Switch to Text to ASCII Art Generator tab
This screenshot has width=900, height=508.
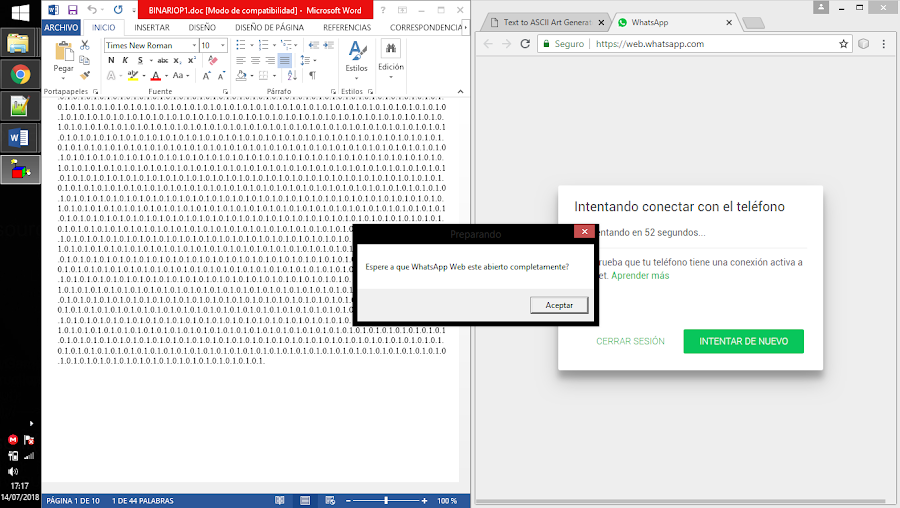click(547, 22)
